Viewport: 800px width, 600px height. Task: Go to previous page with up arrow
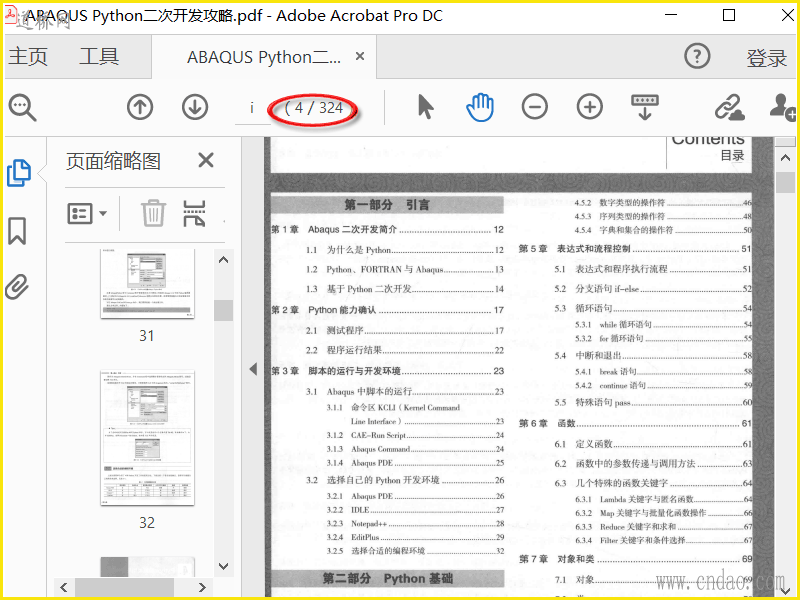click(140, 107)
